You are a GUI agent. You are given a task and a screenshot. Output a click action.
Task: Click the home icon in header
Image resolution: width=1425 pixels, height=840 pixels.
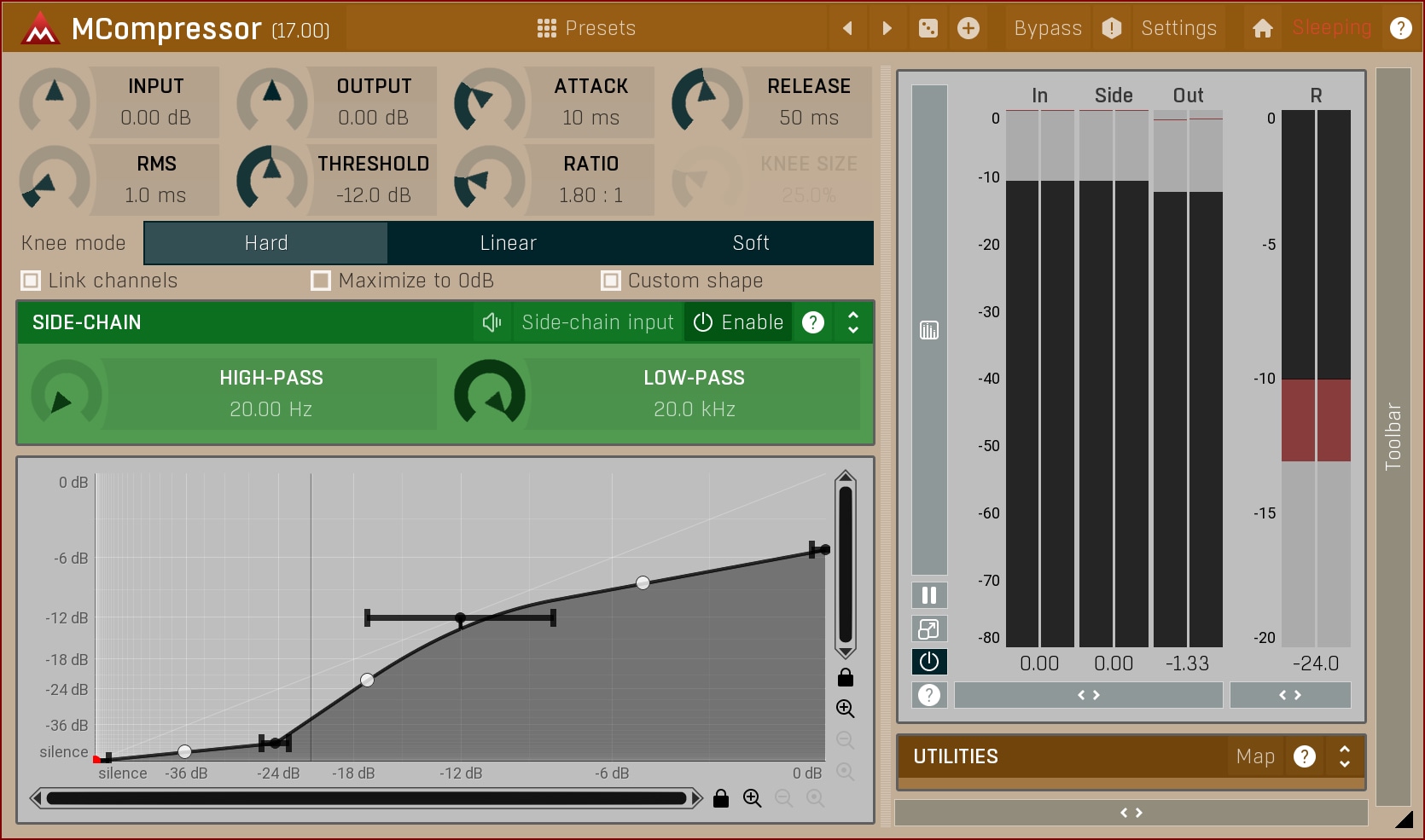click(x=1262, y=28)
